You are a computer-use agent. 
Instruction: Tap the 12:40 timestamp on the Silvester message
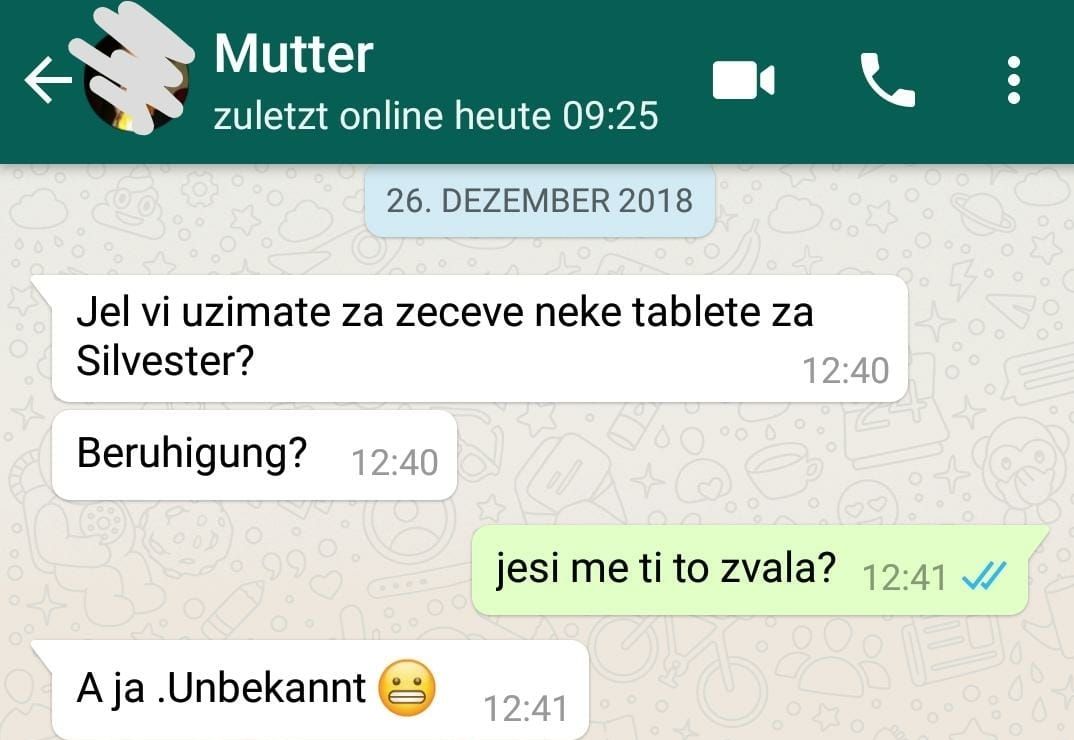pyautogui.click(x=846, y=371)
